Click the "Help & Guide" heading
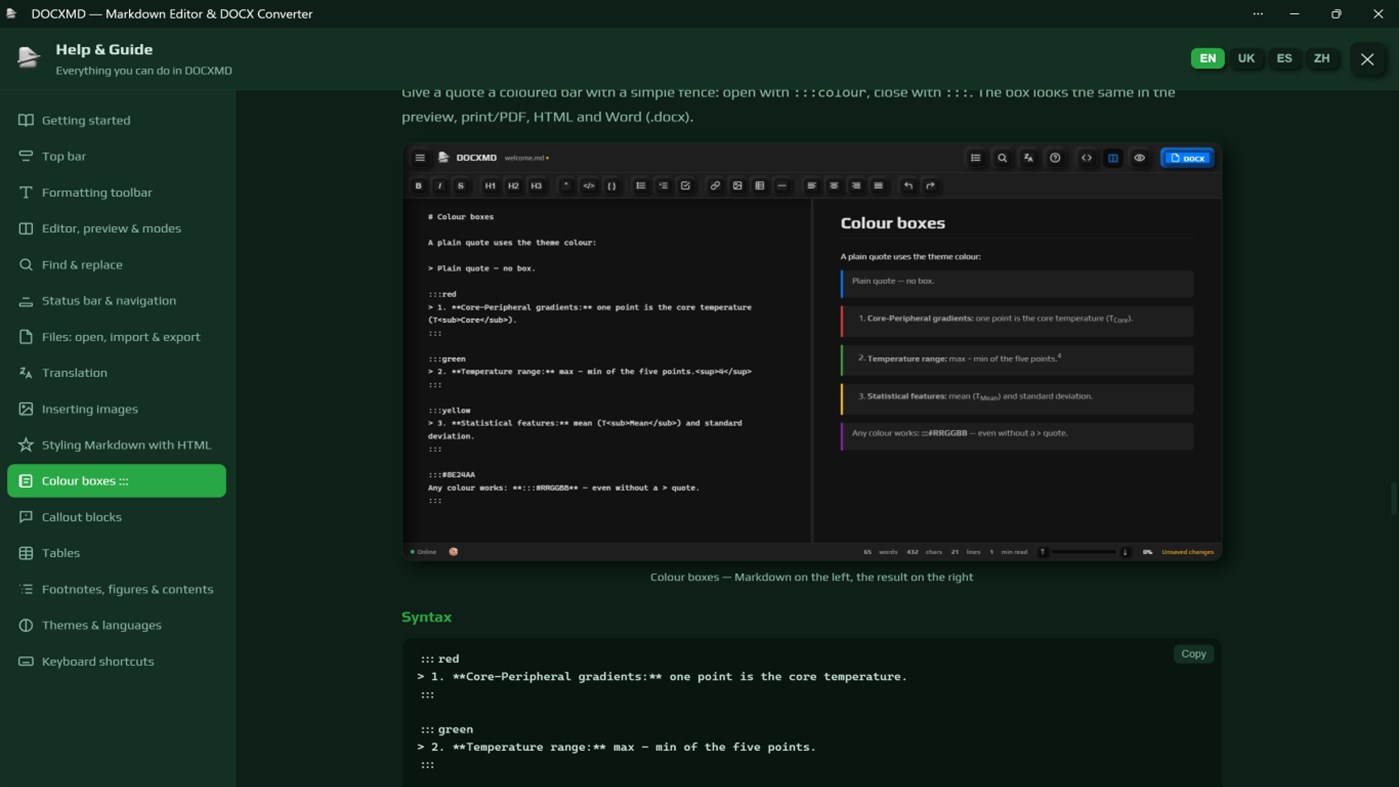Image resolution: width=1399 pixels, height=787 pixels. point(104,49)
